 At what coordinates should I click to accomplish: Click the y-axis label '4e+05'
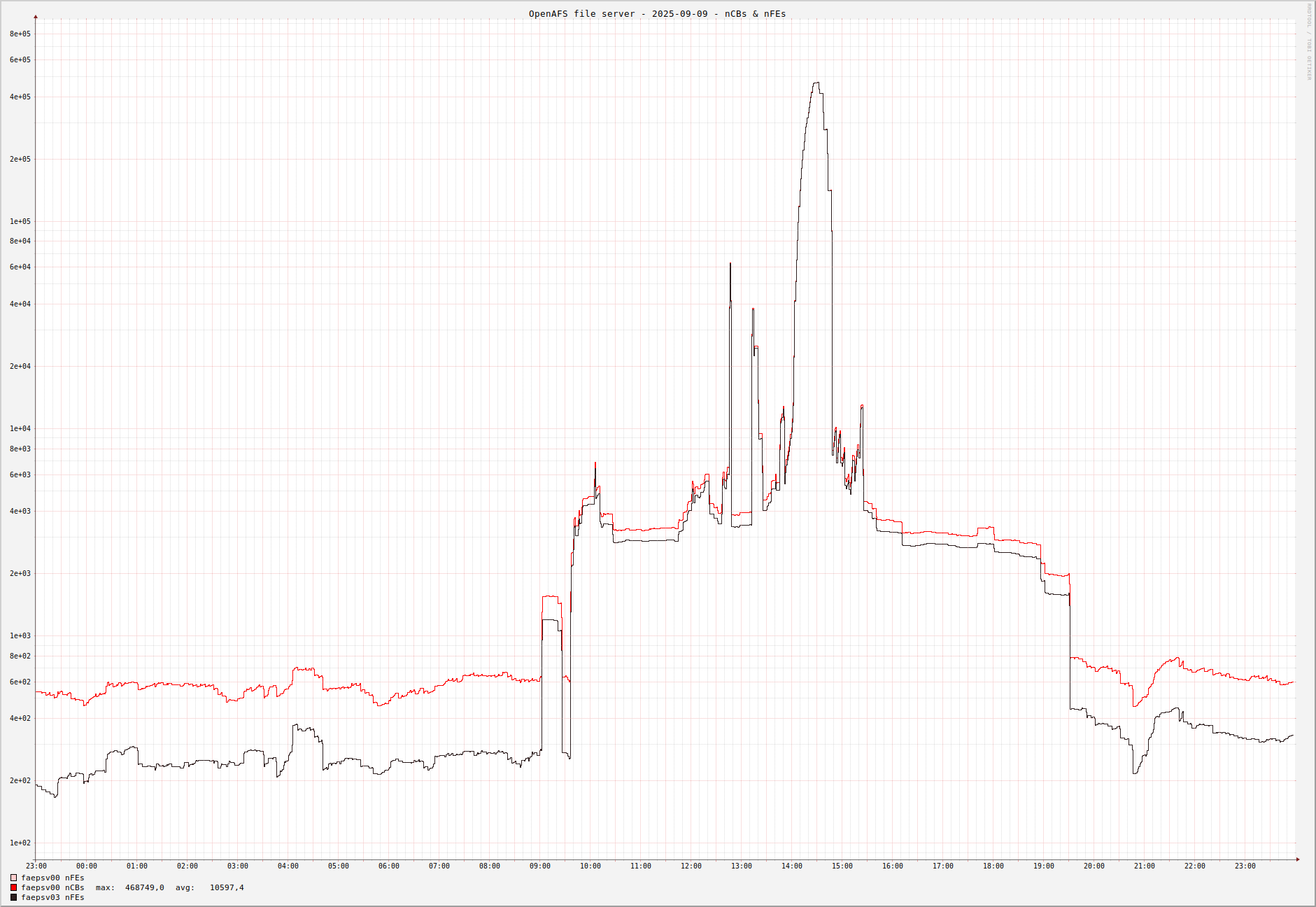click(x=20, y=97)
